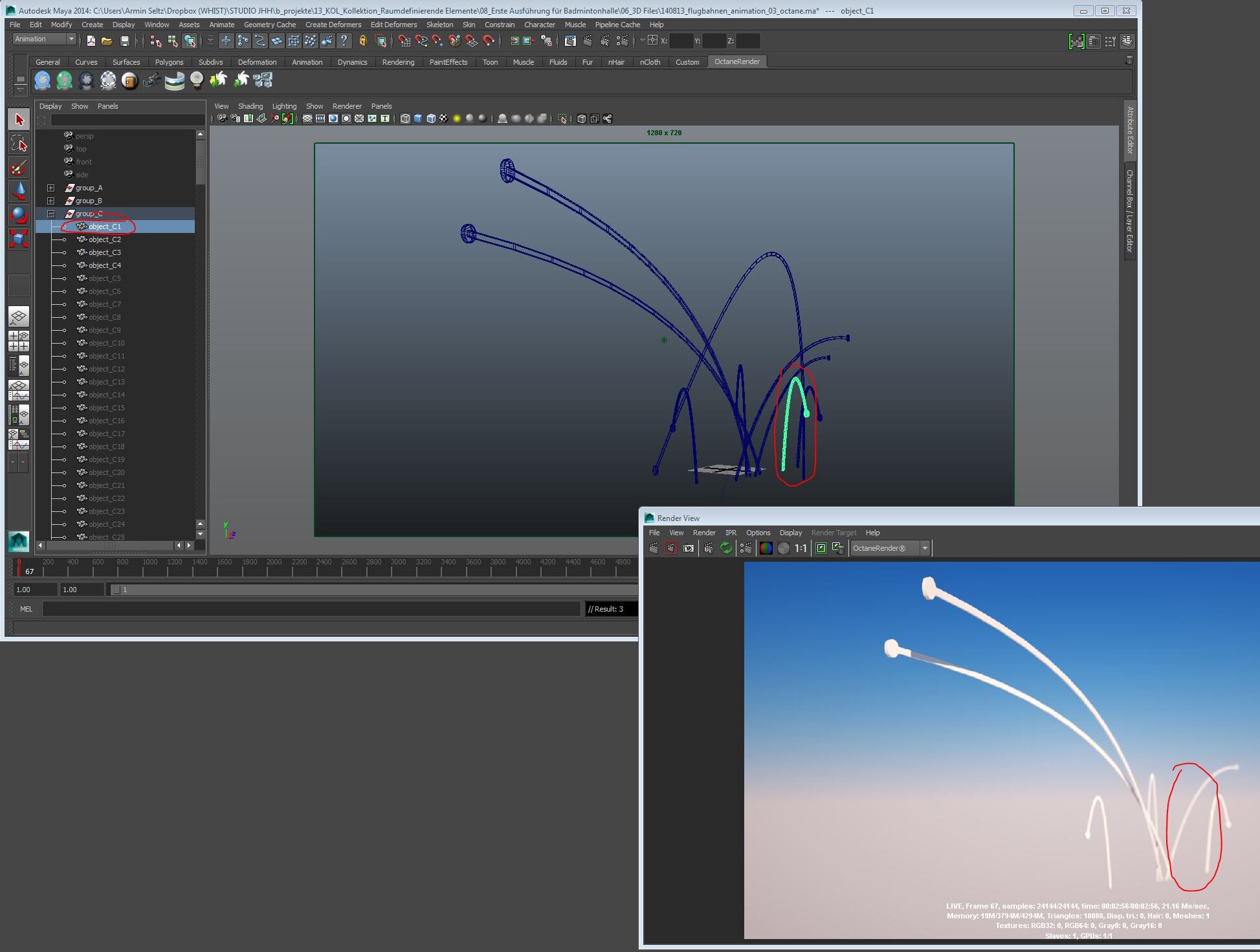Toggle wireframe on shaded viewport button

pos(431,118)
